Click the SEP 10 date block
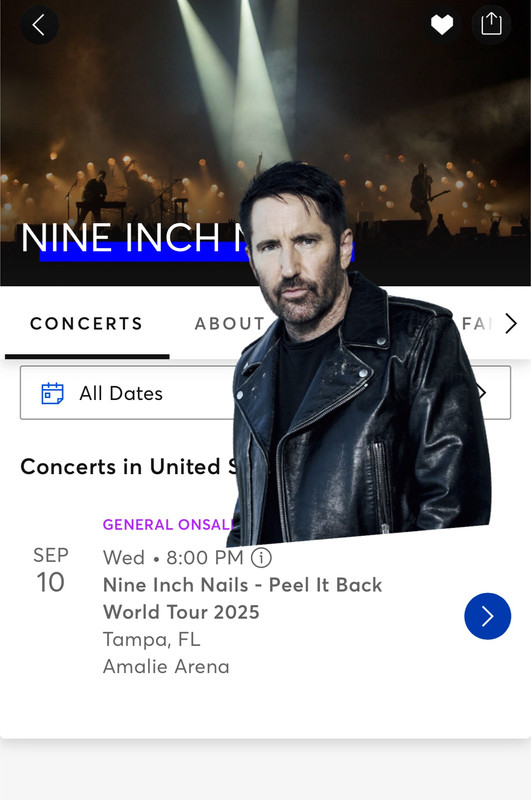 click(x=50, y=570)
